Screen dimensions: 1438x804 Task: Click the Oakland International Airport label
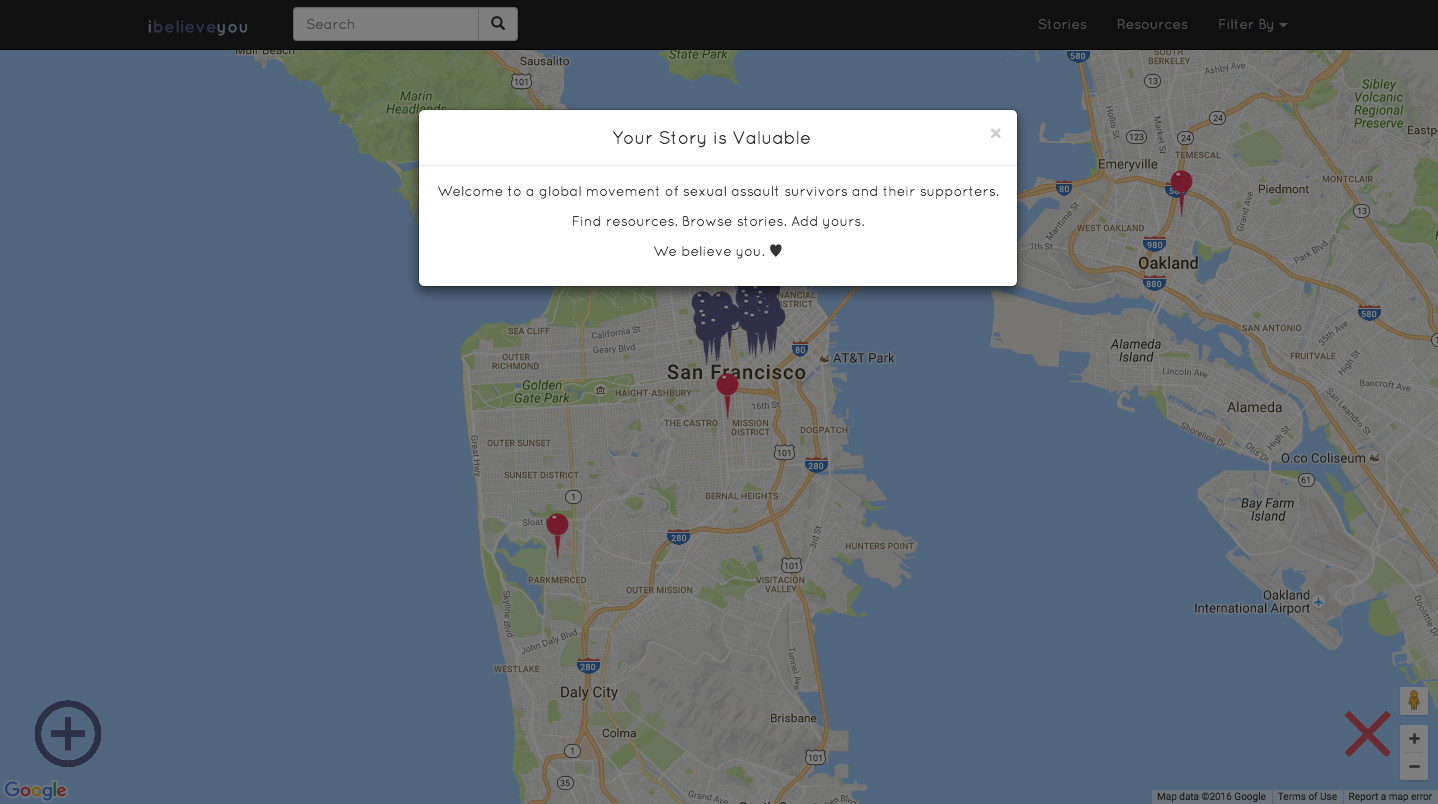(1252, 601)
